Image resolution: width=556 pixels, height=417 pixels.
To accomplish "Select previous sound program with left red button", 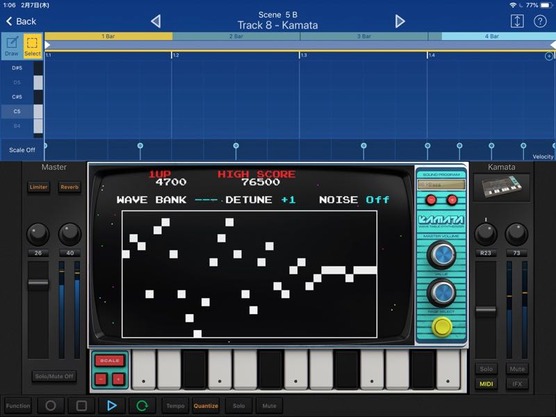I will 431,200.
